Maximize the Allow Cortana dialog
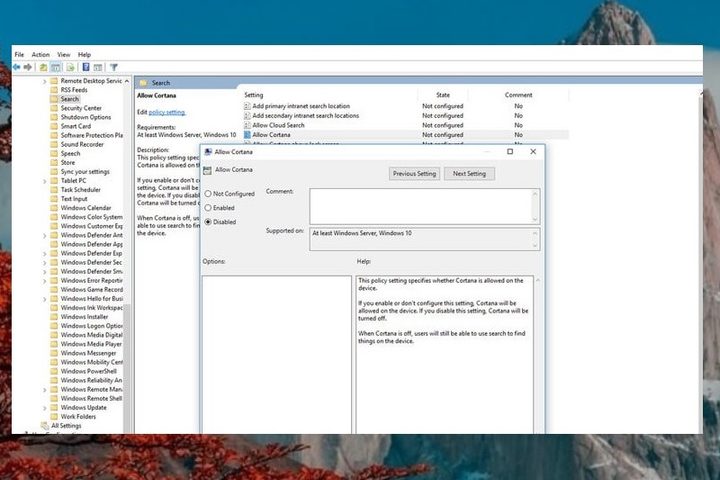The image size is (720, 480). click(x=510, y=152)
